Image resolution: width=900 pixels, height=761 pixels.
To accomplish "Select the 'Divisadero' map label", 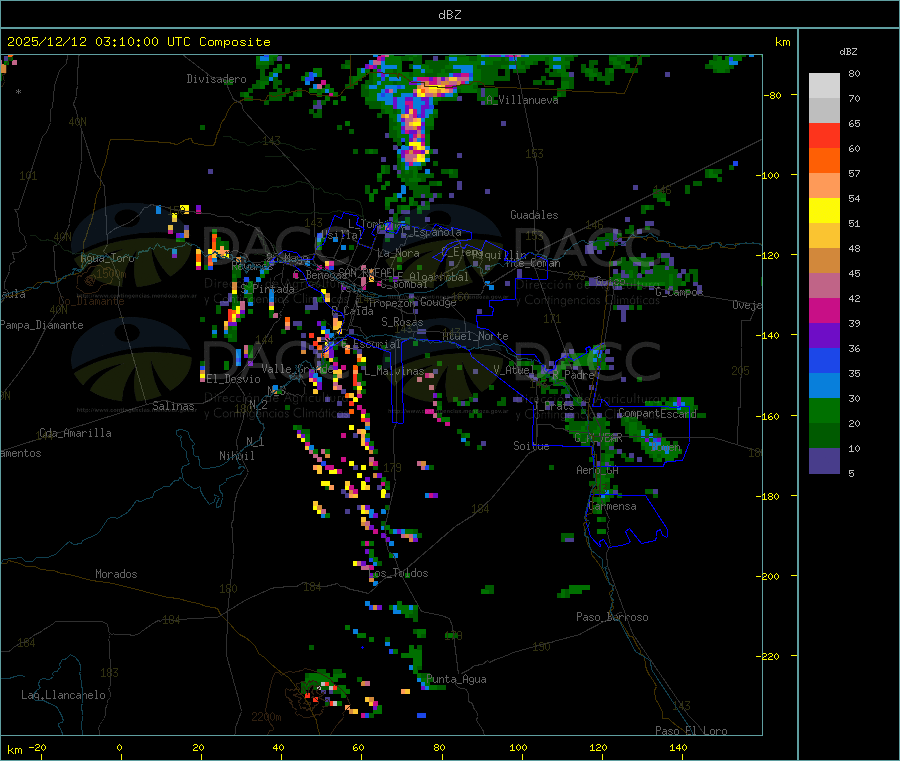I will (x=216, y=79).
